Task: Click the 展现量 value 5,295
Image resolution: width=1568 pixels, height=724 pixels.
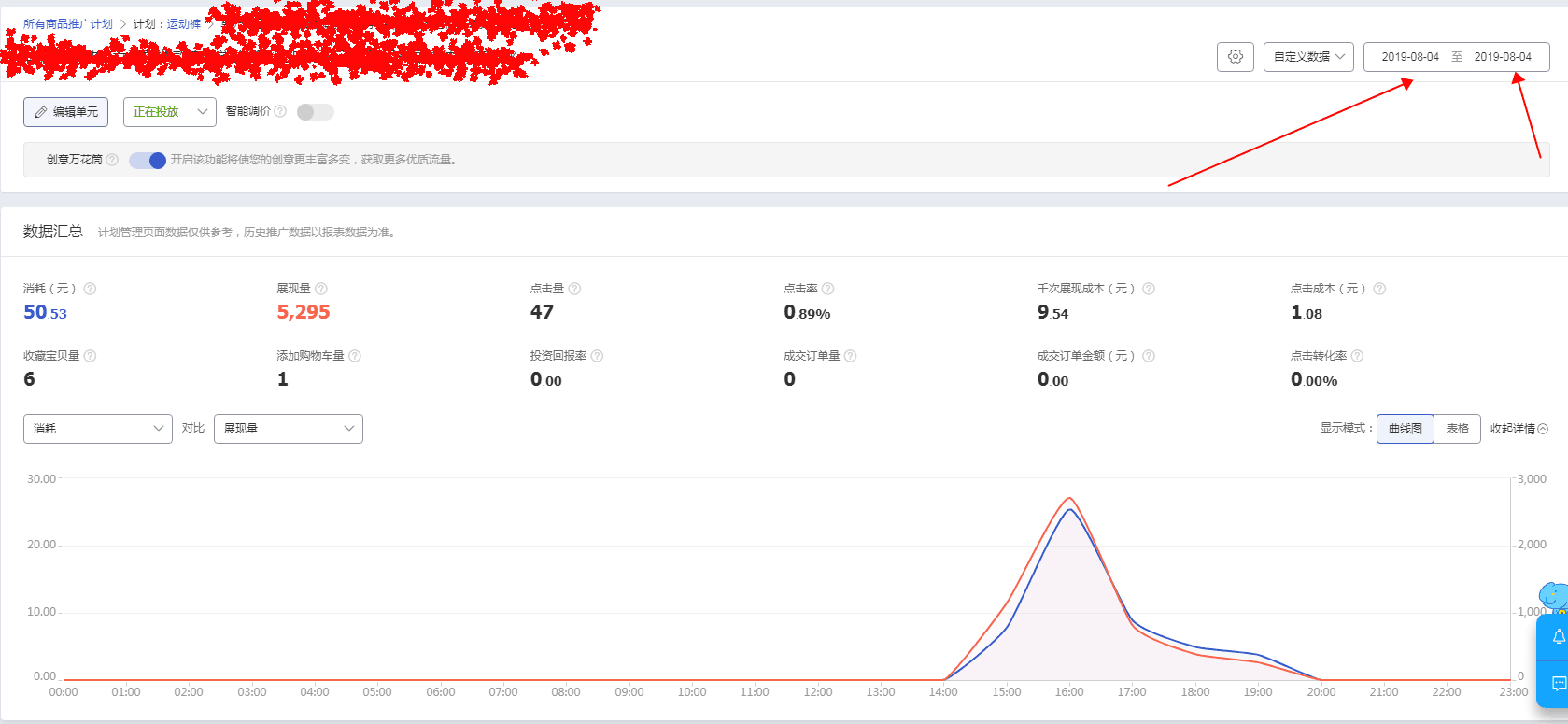Action: point(304,312)
